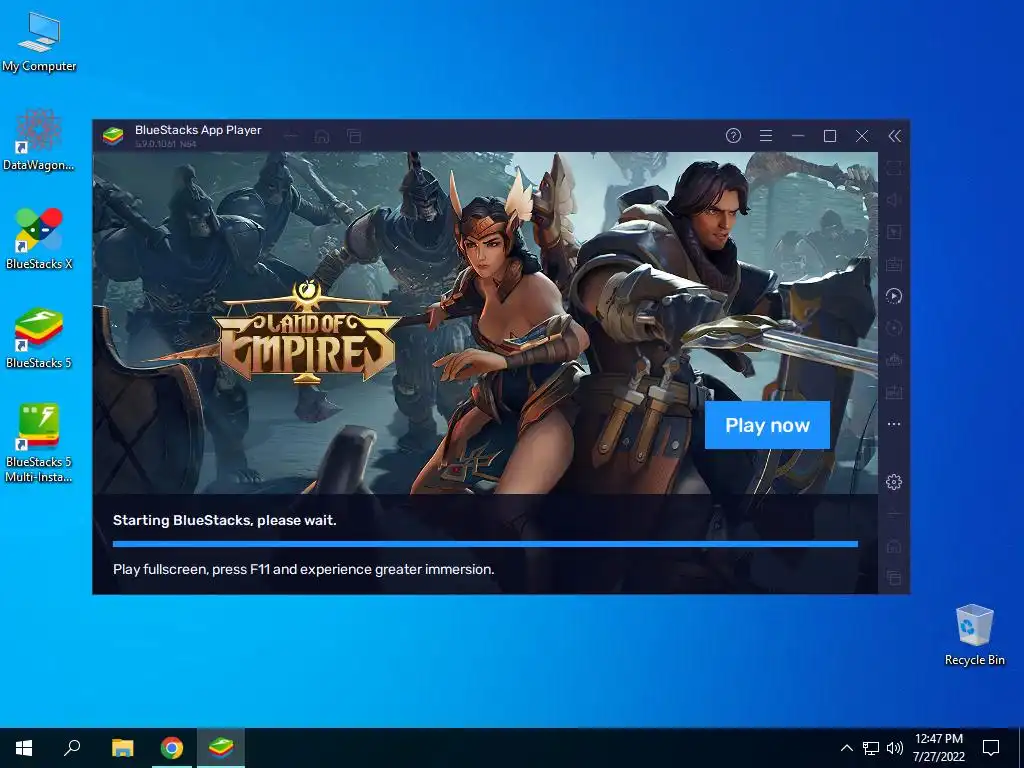Minimize the BlueStacks App Player window
The image size is (1024, 768).
point(798,136)
